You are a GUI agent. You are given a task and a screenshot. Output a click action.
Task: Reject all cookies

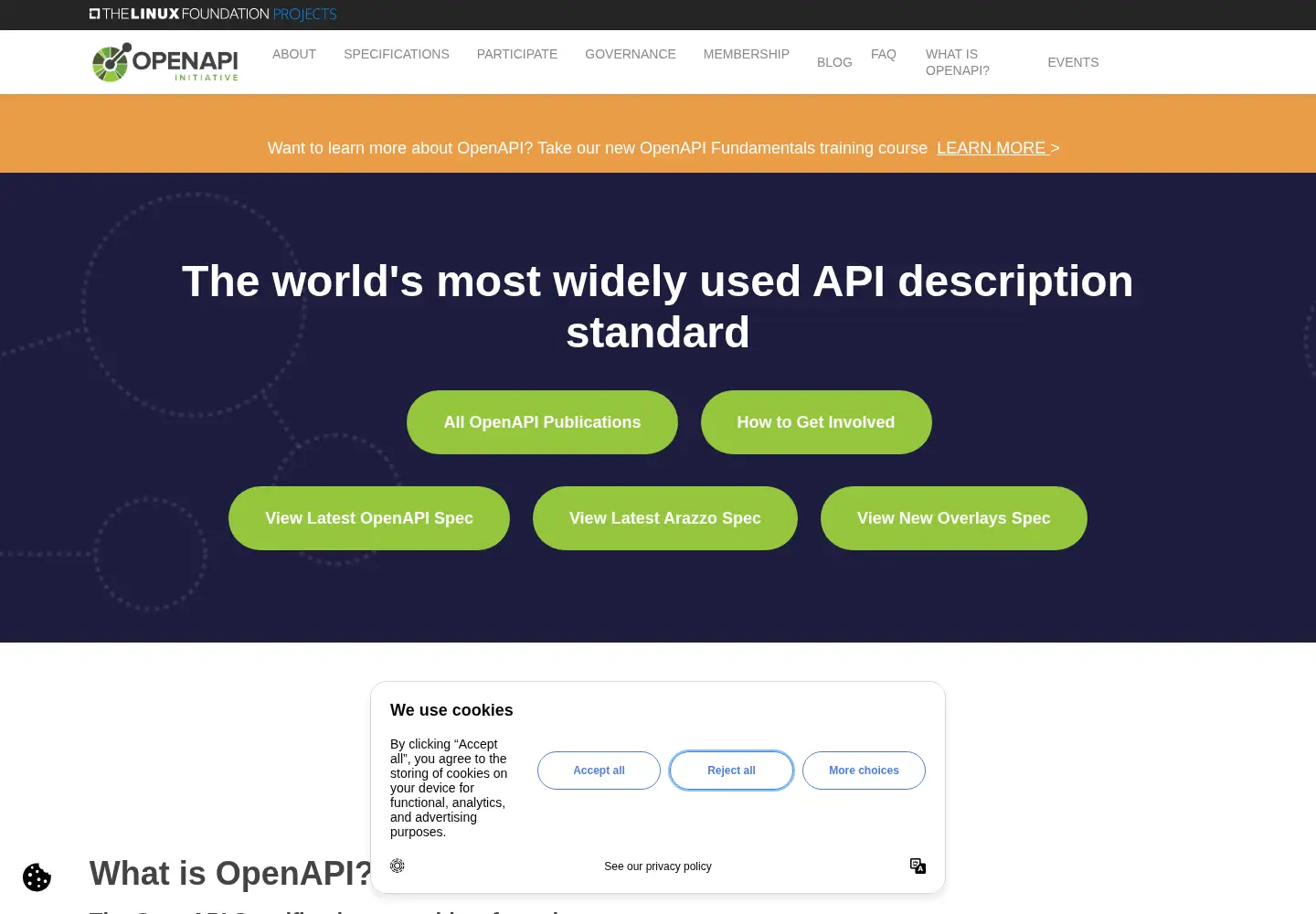[731, 771]
